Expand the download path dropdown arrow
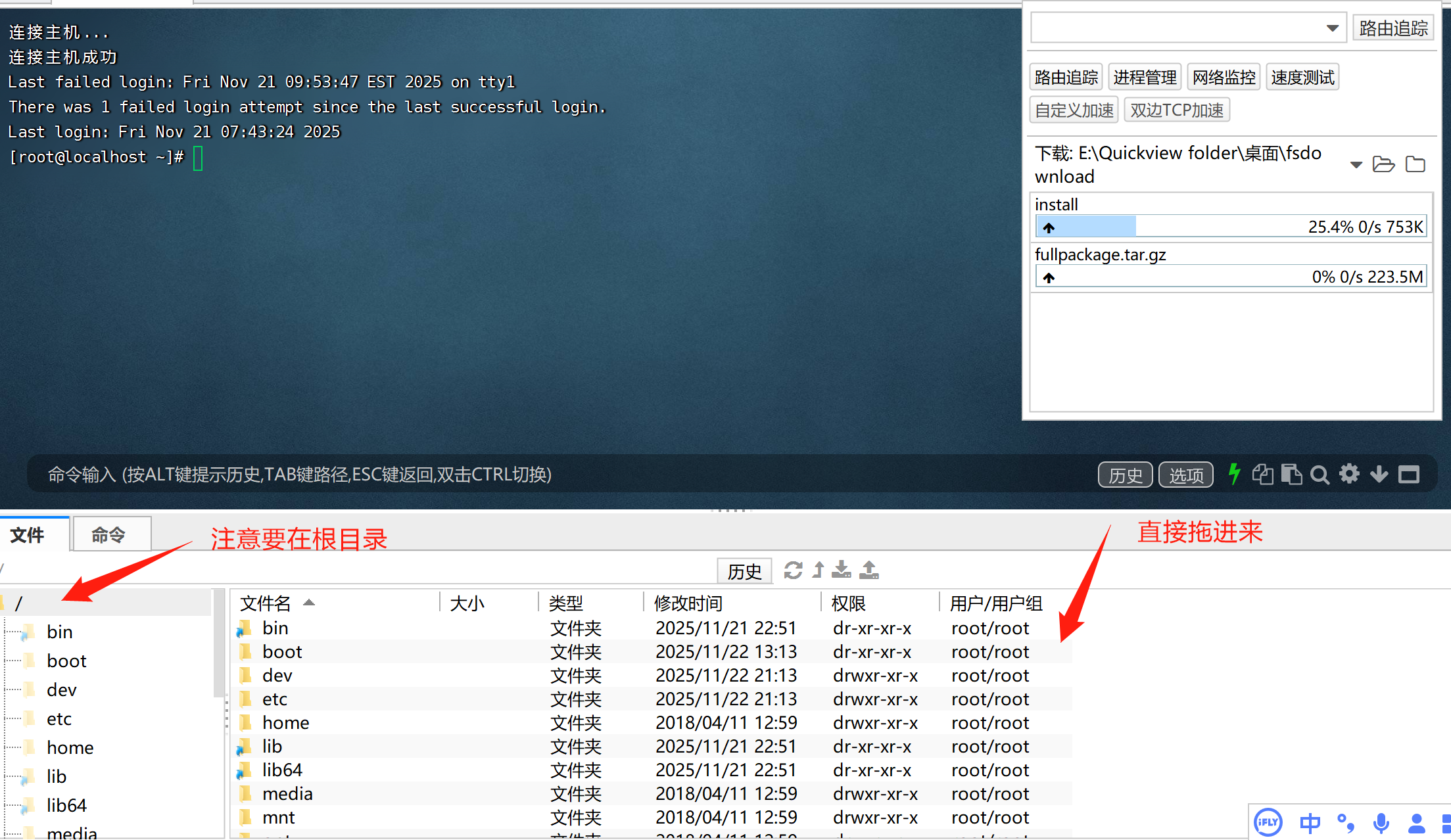 pos(1356,164)
